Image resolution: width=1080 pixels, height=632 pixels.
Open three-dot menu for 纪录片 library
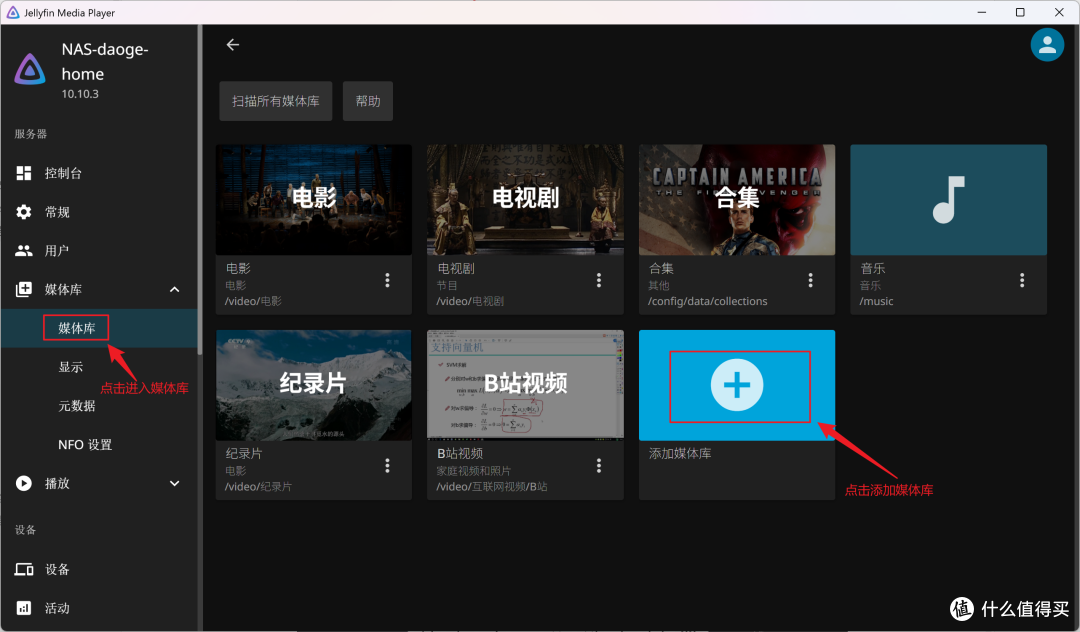coord(387,466)
